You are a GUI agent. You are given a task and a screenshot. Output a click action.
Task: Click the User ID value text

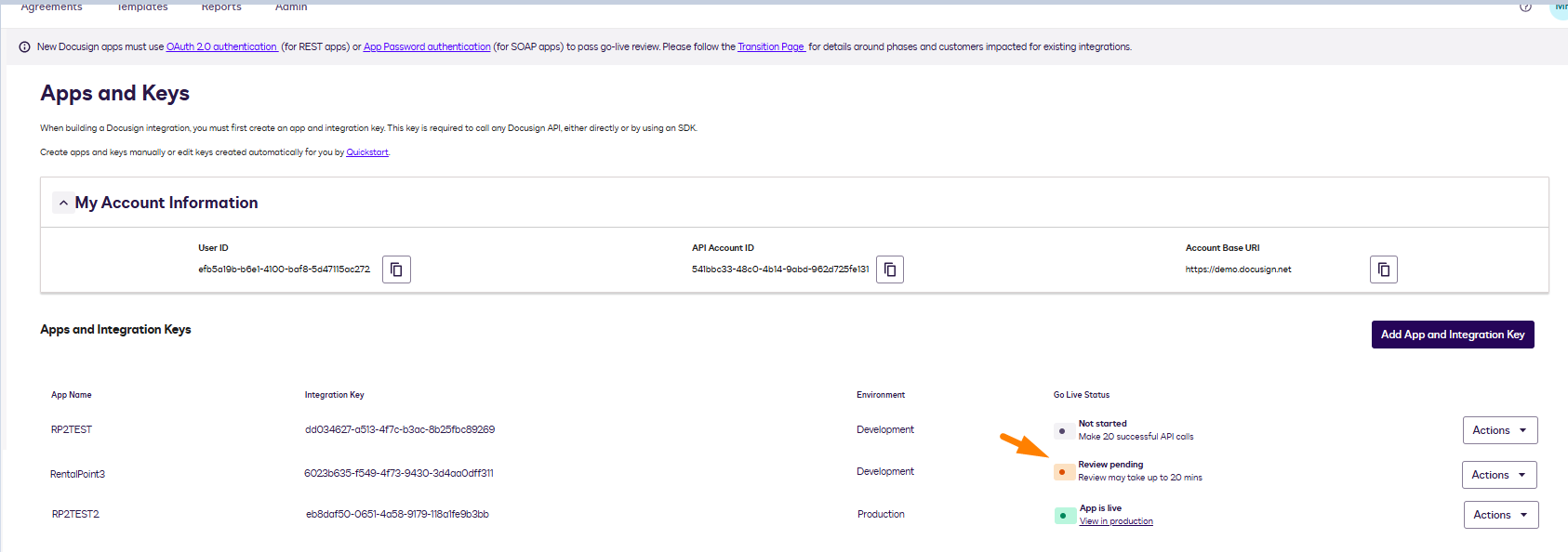(x=284, y=269)
